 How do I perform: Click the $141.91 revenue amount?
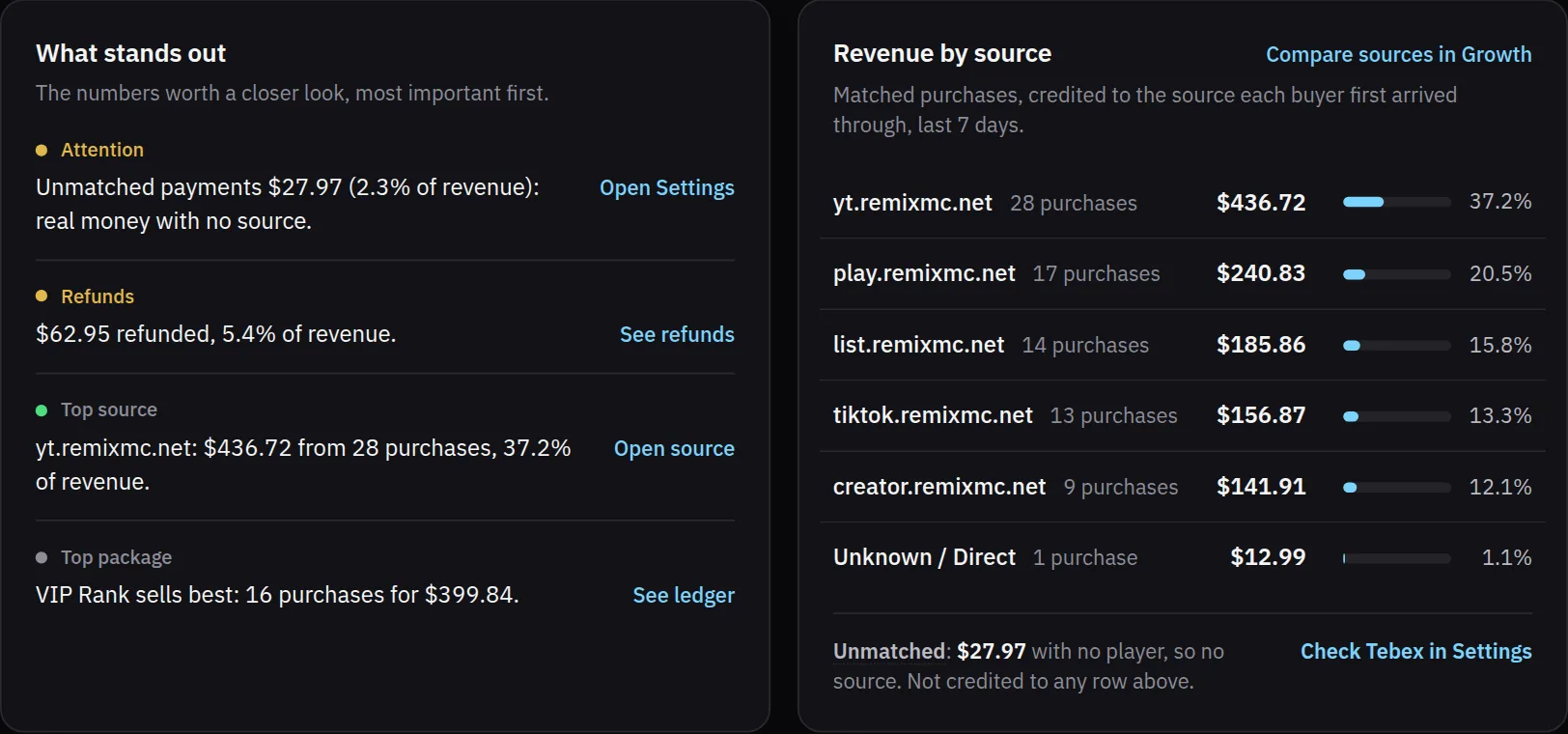1261,487
